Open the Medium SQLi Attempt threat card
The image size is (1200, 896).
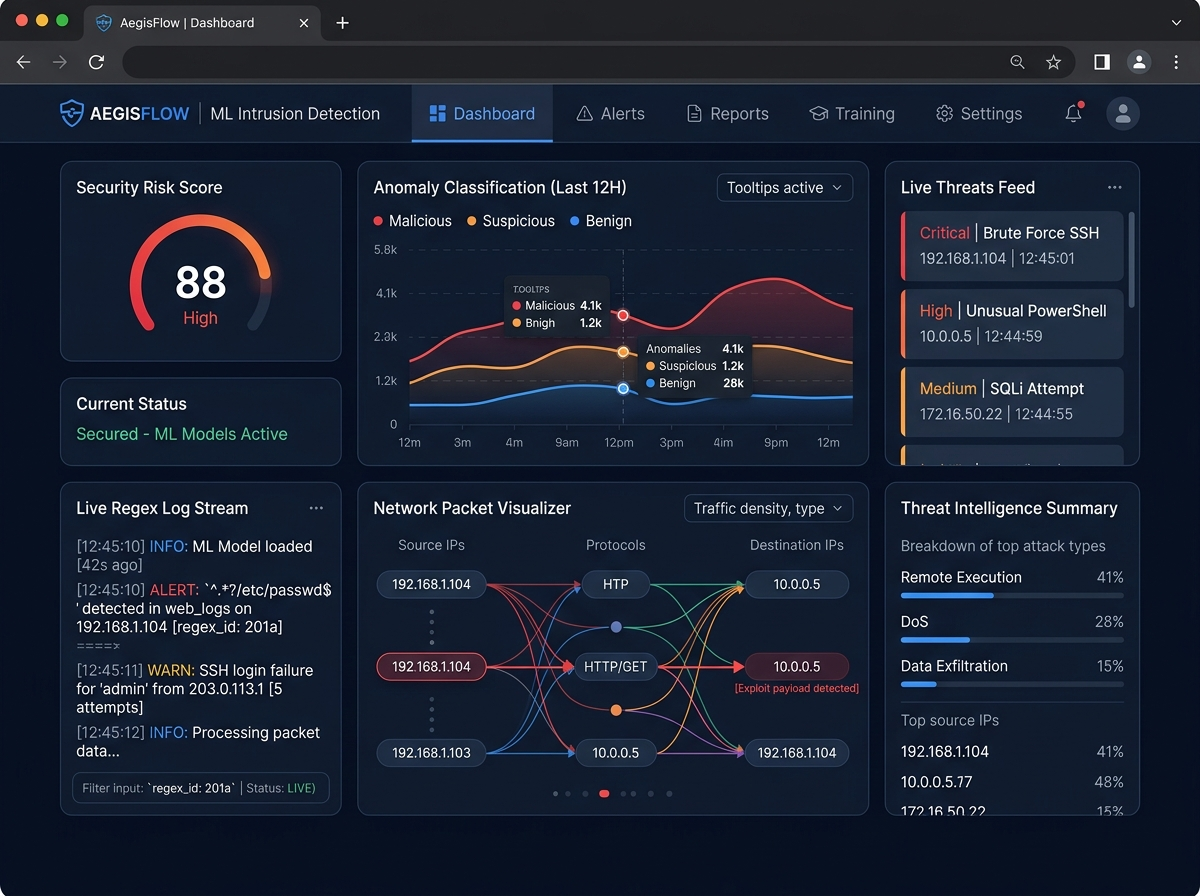tap(1012, 401)
